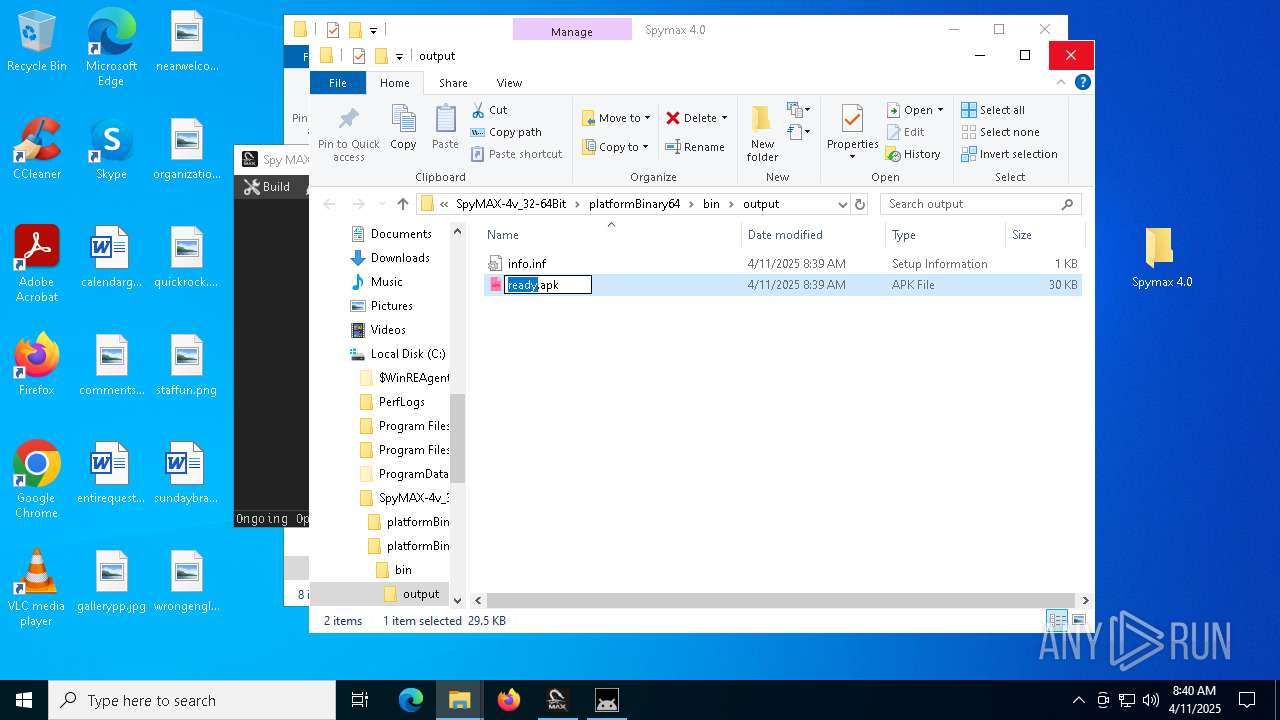Open the File tab
Viewport: 1280px width, 720px height.
[338, 83]
